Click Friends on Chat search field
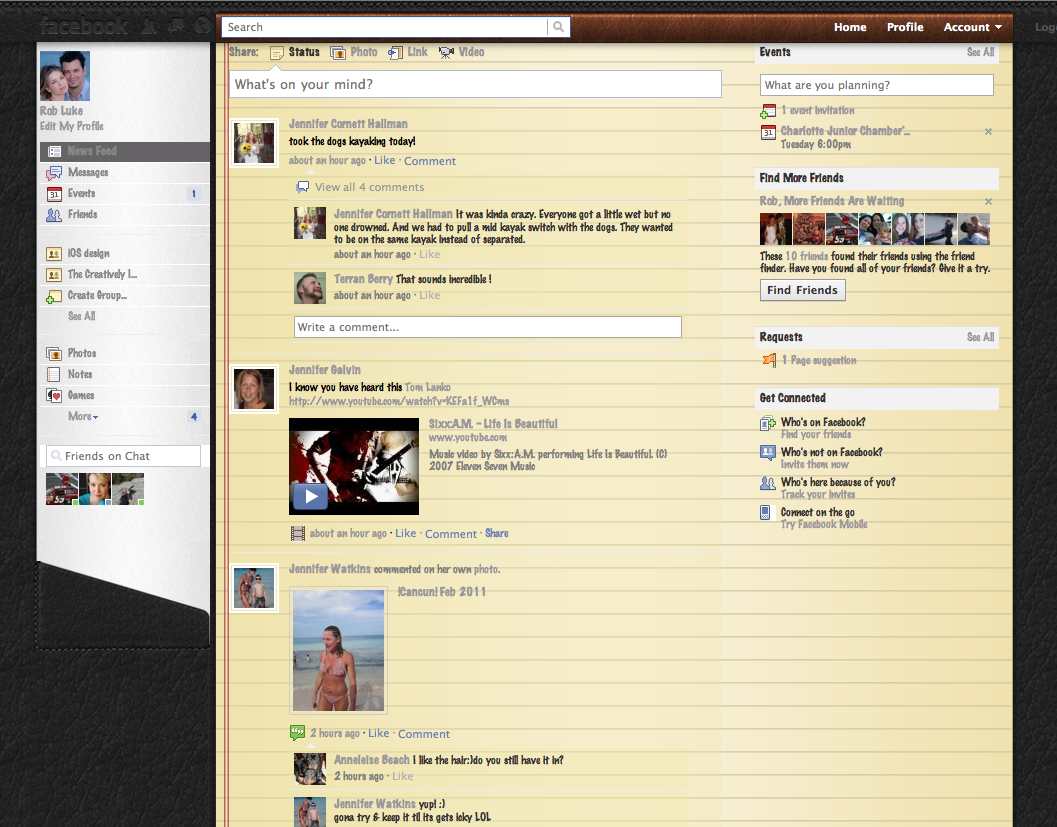1057x827 pixels. (x=123, y=456)
